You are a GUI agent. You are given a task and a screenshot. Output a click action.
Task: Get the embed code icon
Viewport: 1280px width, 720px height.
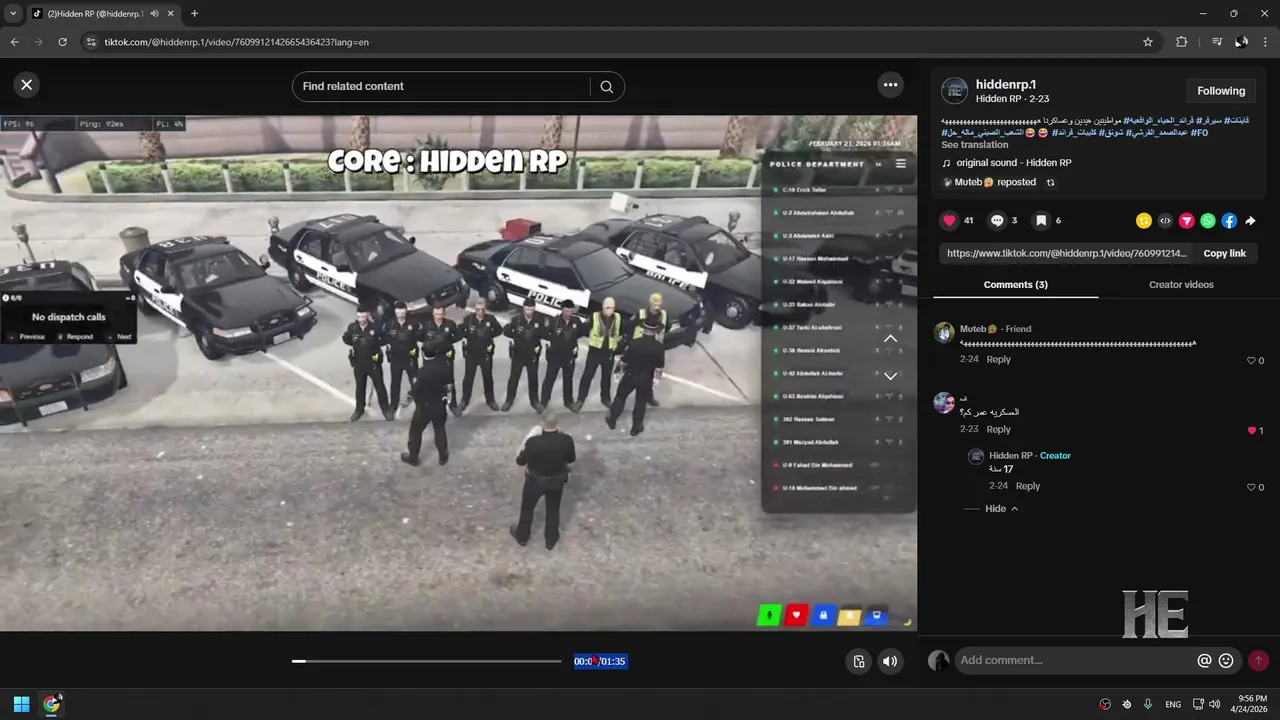click(1165, 221)
